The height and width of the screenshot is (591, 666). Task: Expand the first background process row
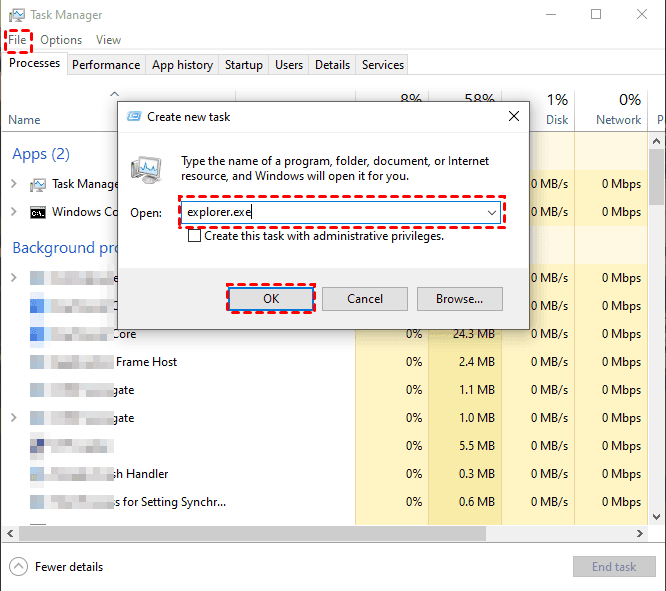coord(14,277)
